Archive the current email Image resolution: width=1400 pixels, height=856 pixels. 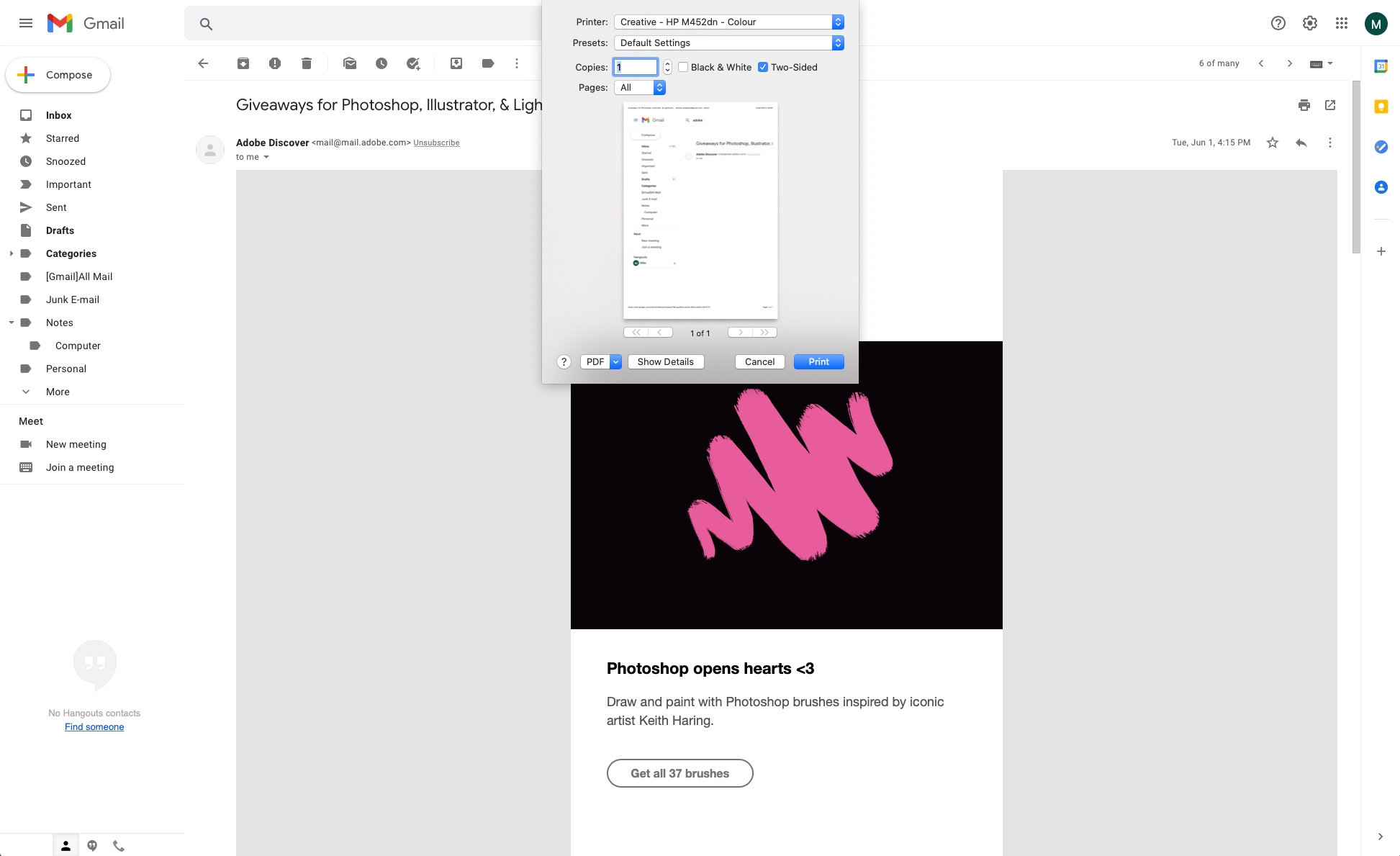(243, 63)
